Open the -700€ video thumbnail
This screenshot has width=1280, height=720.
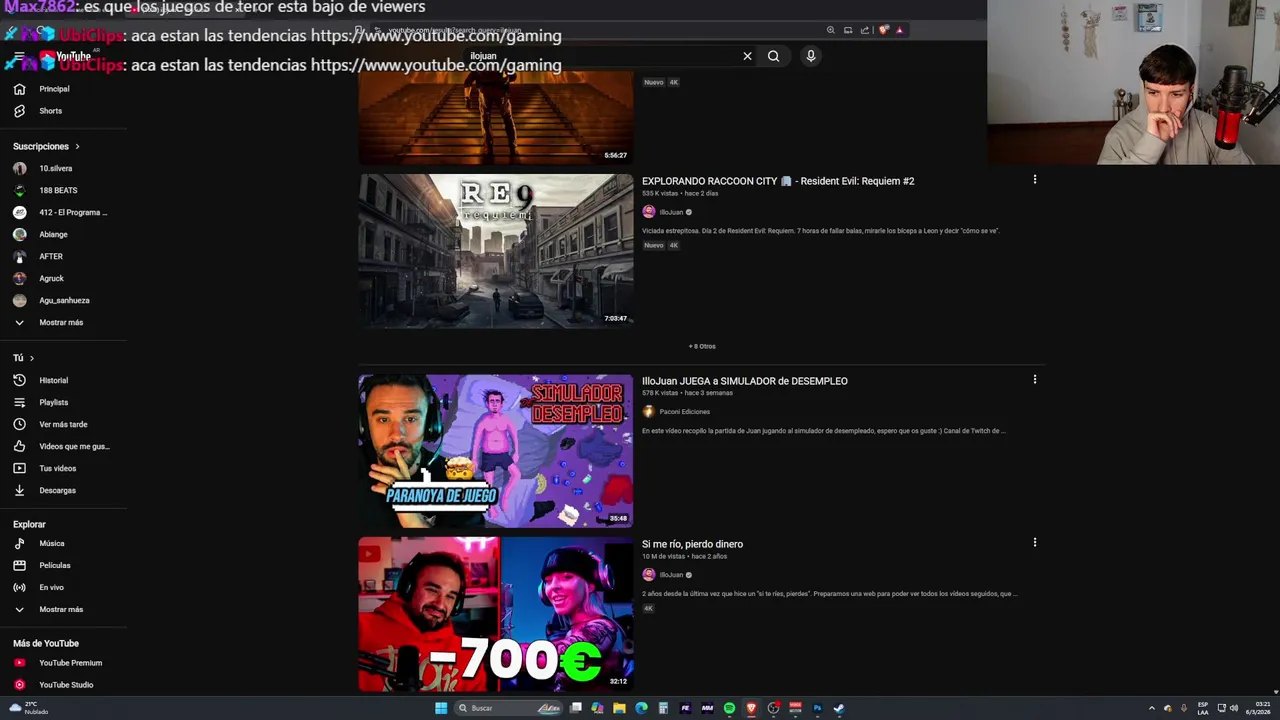tap(496, 614)
